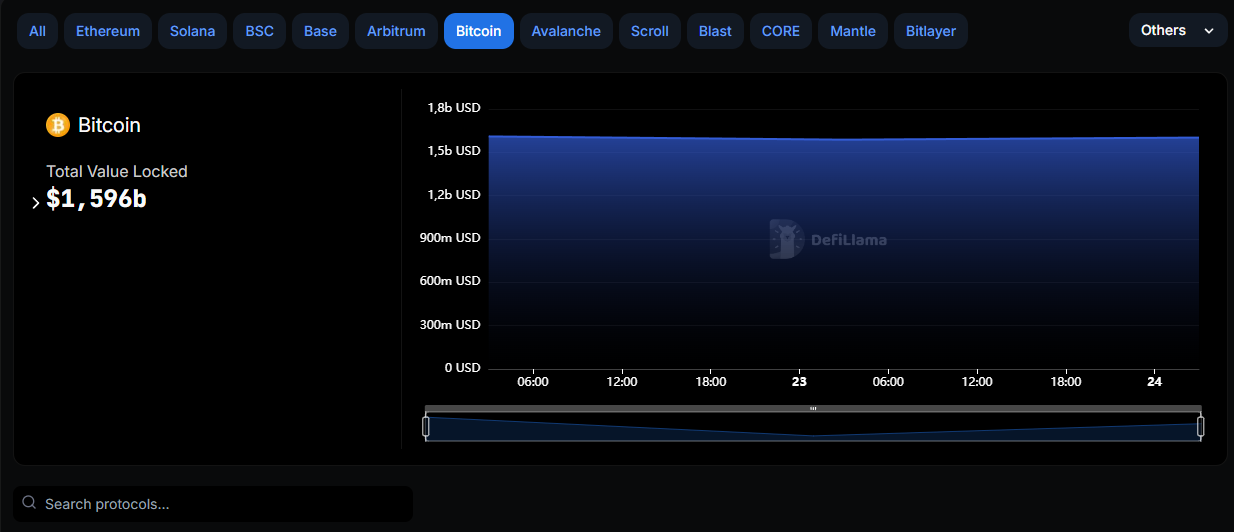Select the Avalanche chain tab
This screenshot has width=1234, height=532.
pyautogui.click(x=566, y=31)
